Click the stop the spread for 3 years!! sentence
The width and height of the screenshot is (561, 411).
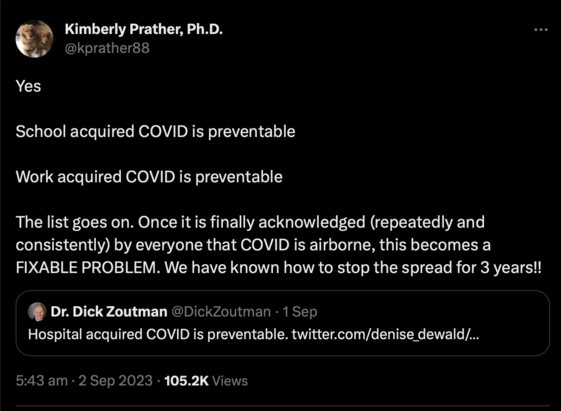440,268
